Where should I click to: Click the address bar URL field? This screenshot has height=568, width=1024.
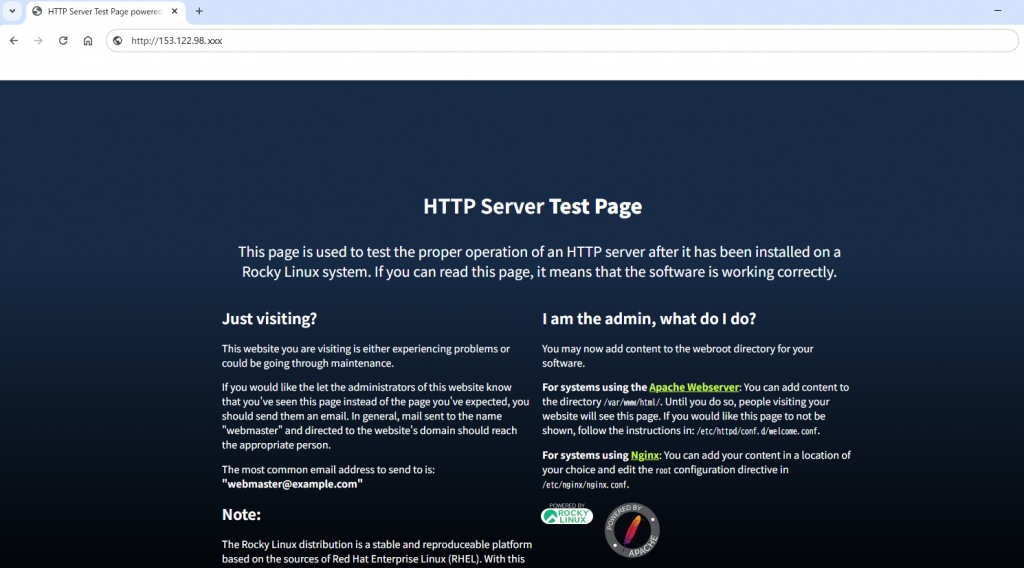tap(562, 40)
